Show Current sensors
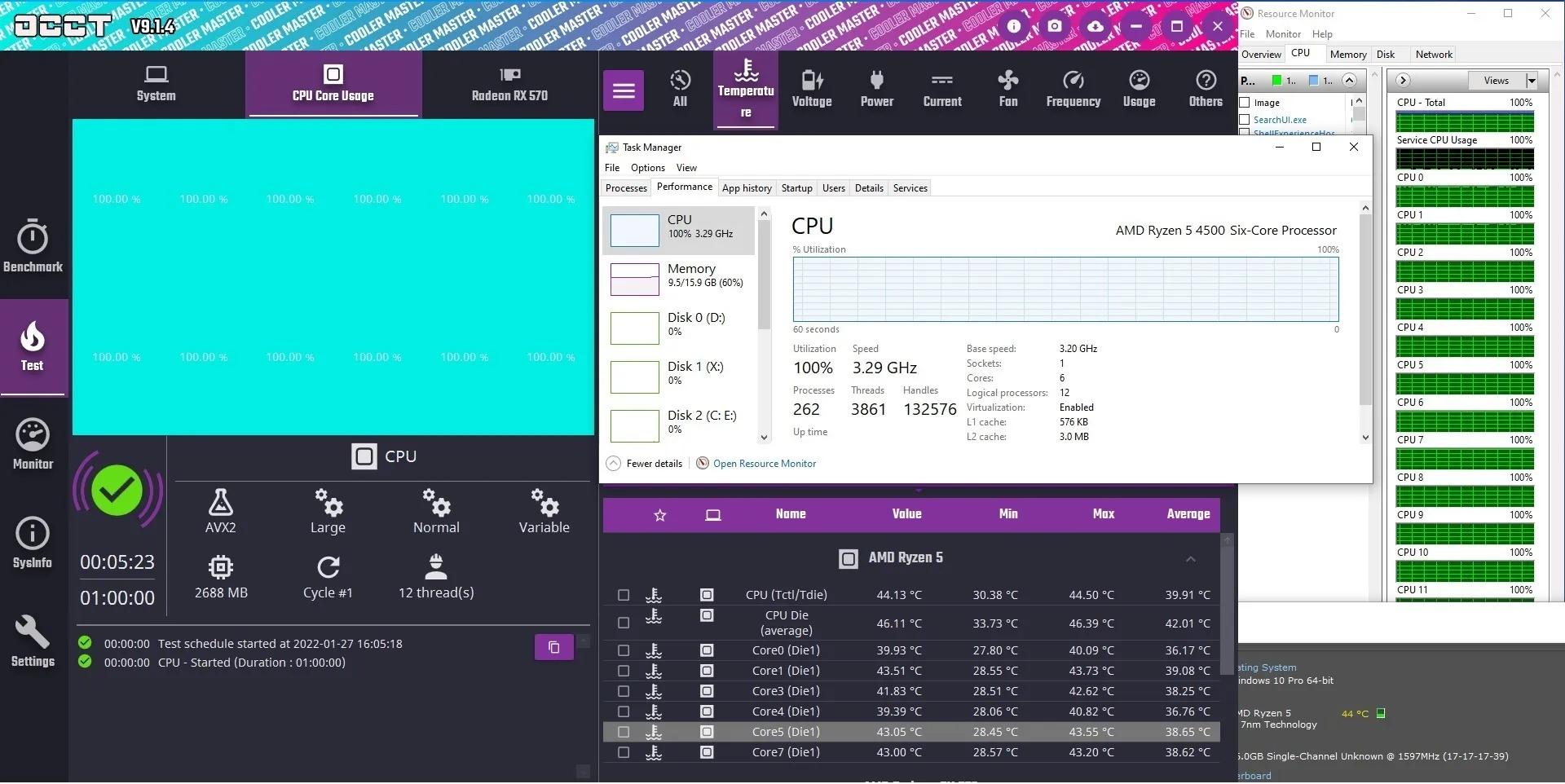The width and height of the screenshot is (1565, 784). tap(942, 89)
